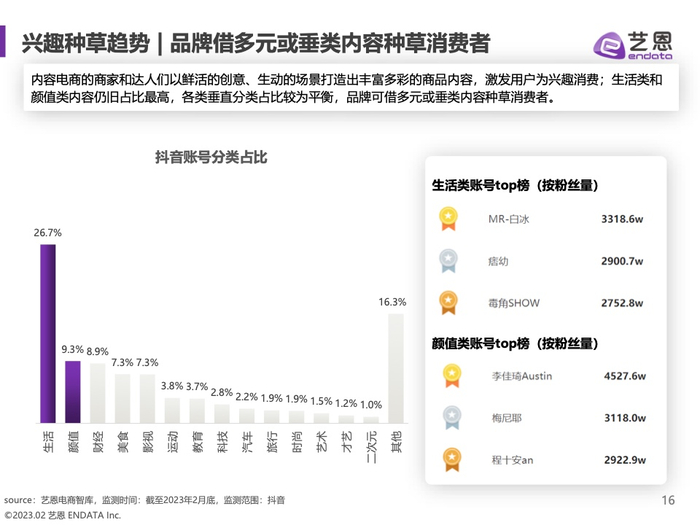The image size is (700, 525).
Task: Click the 其他 axis label
Action: click(396, 441)
